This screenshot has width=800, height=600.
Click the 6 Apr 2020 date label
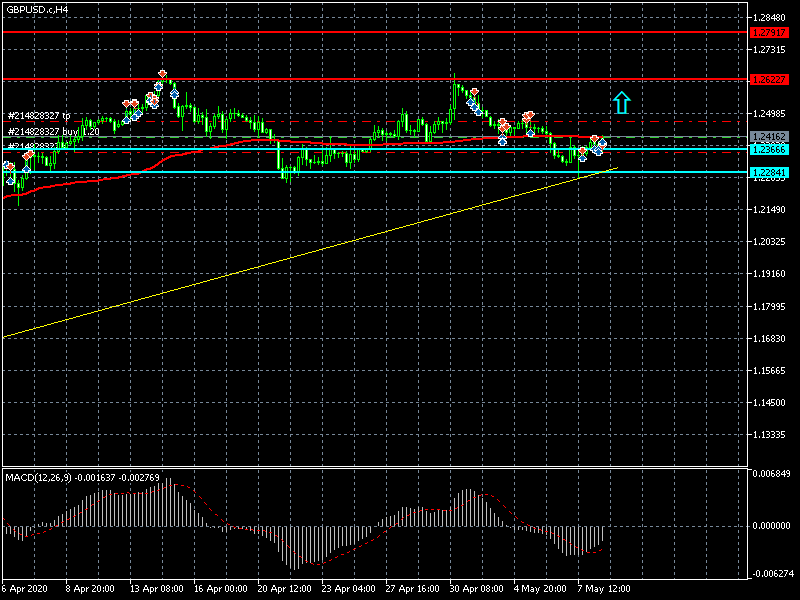coord(26,589)
